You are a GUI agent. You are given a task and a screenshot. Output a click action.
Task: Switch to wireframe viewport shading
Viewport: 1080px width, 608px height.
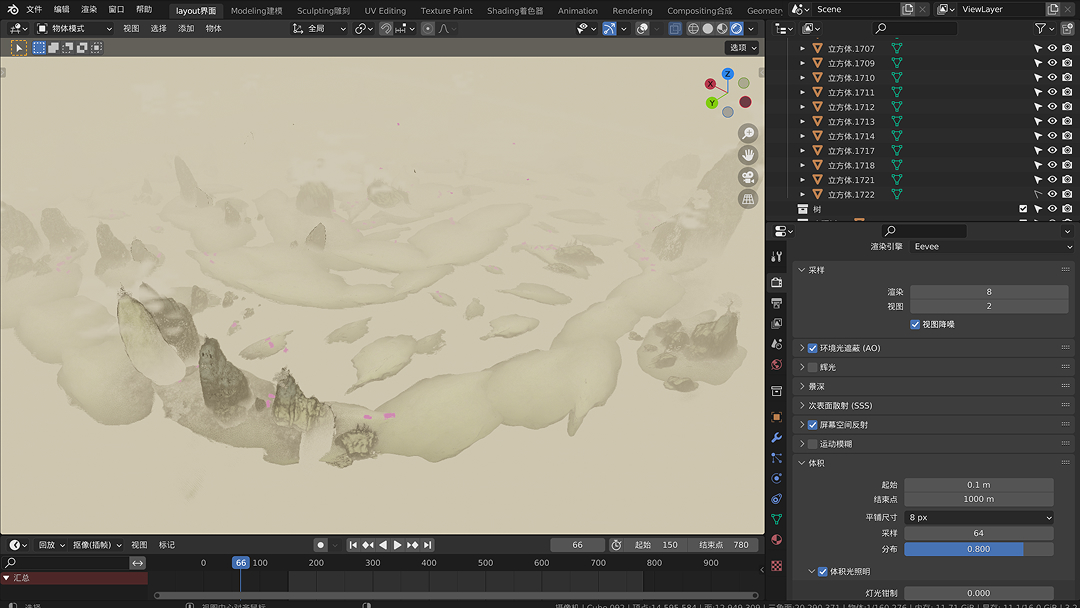(693, 28)
